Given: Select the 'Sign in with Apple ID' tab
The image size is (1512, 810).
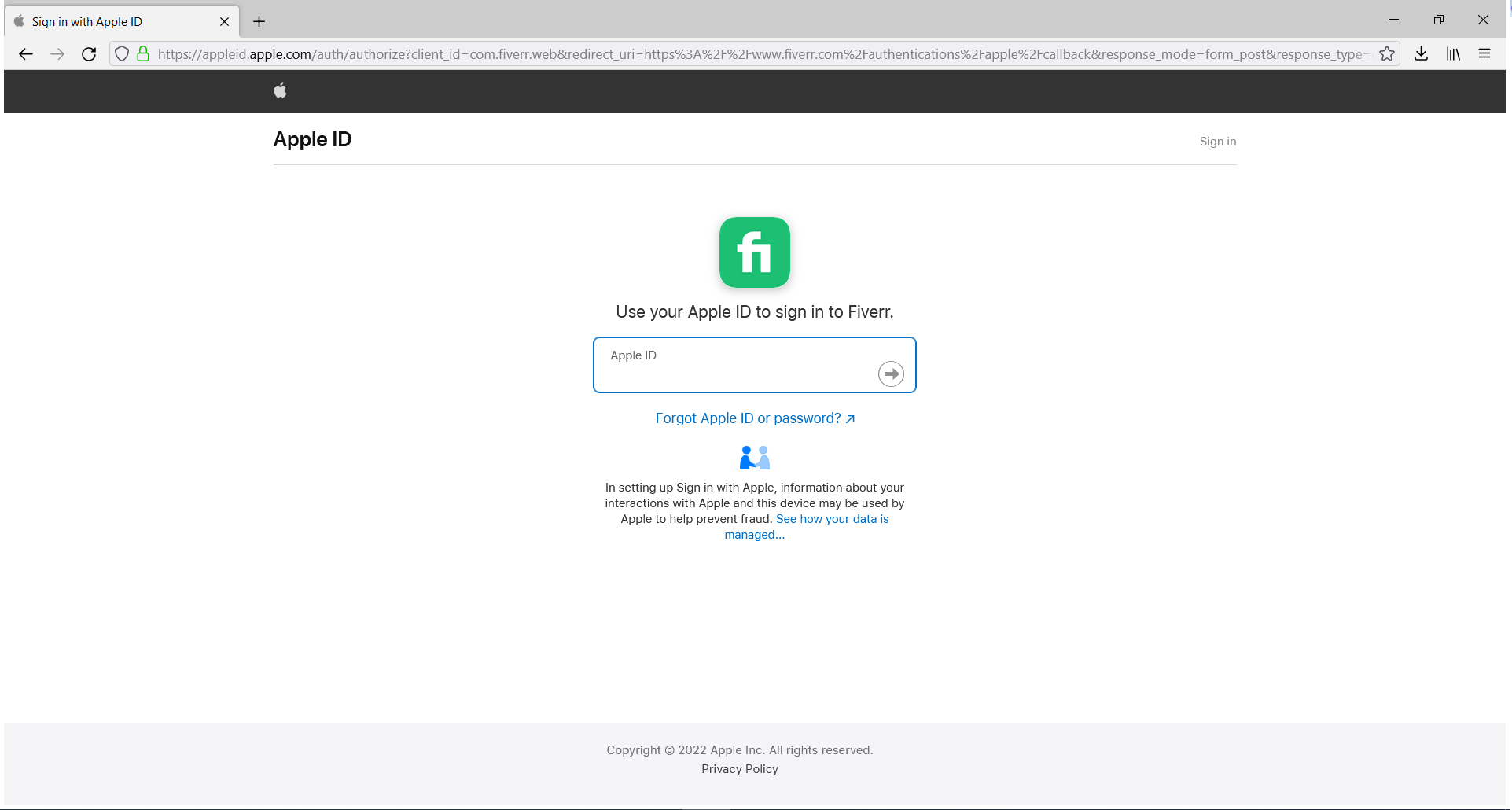Looking at the screenshot, I should coord(110,20).
